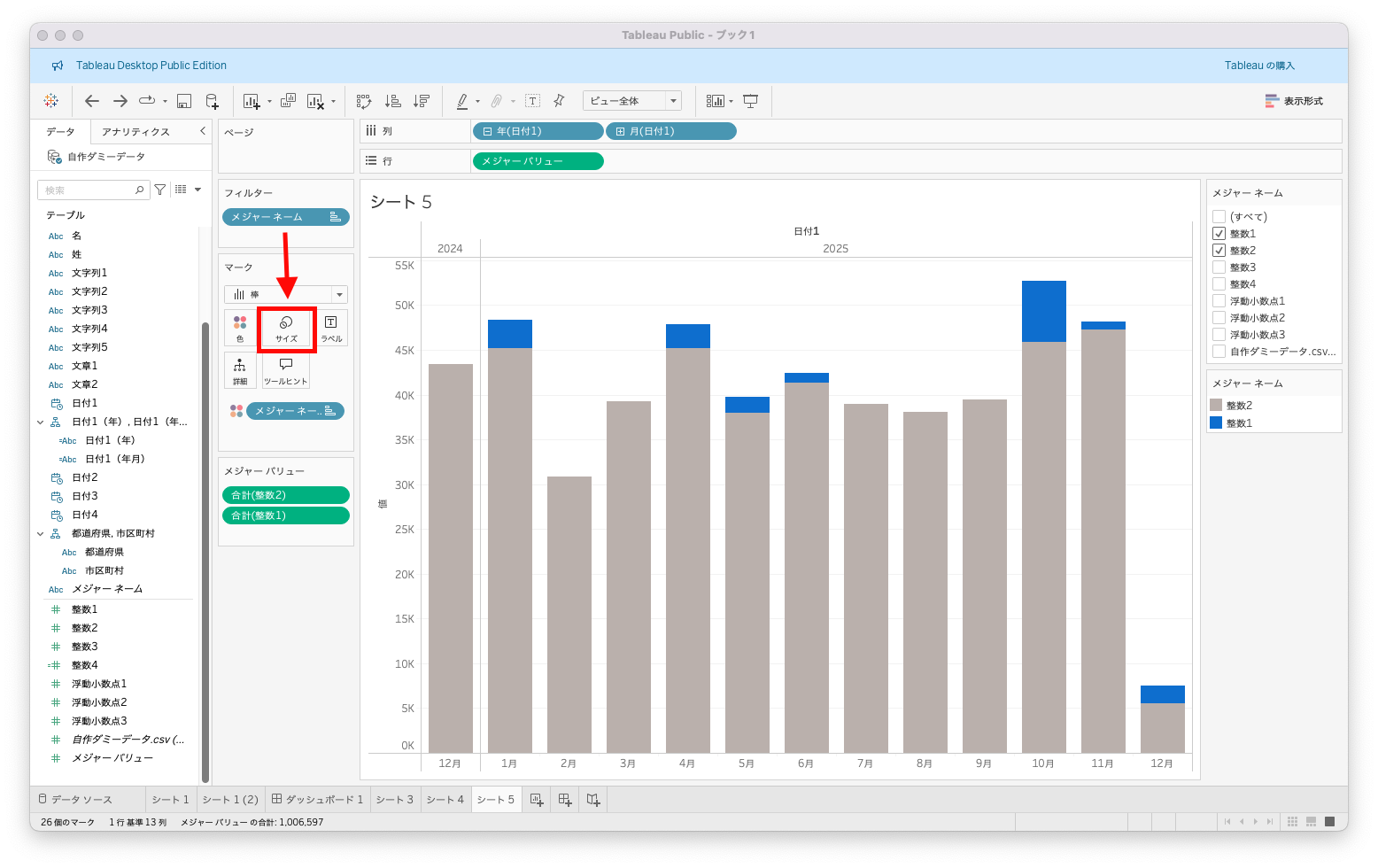Click the Size (サイズ) mark card button
Viewport: 1378px width, 868px height.
[x=286, y=329]
